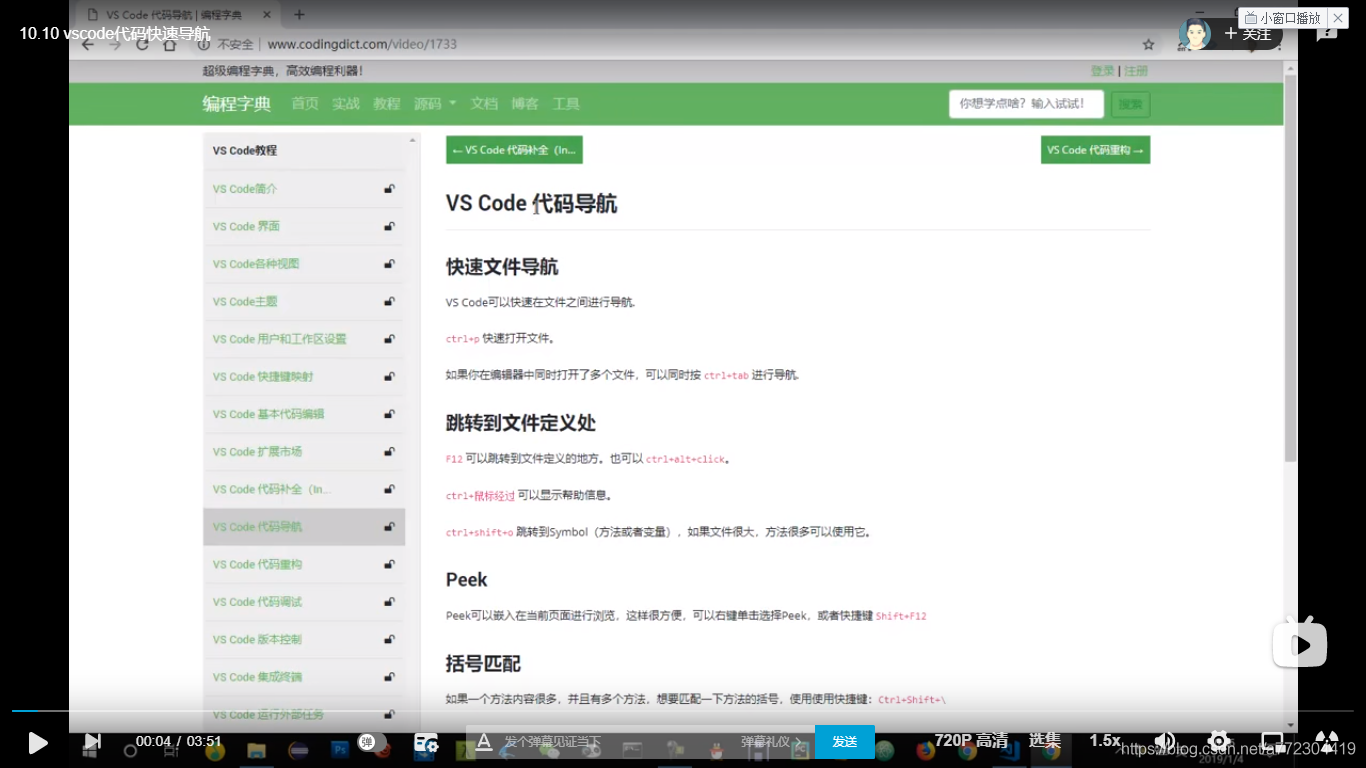Click lock icon beside 'VS Code 扩展市场'

[389, 452]
